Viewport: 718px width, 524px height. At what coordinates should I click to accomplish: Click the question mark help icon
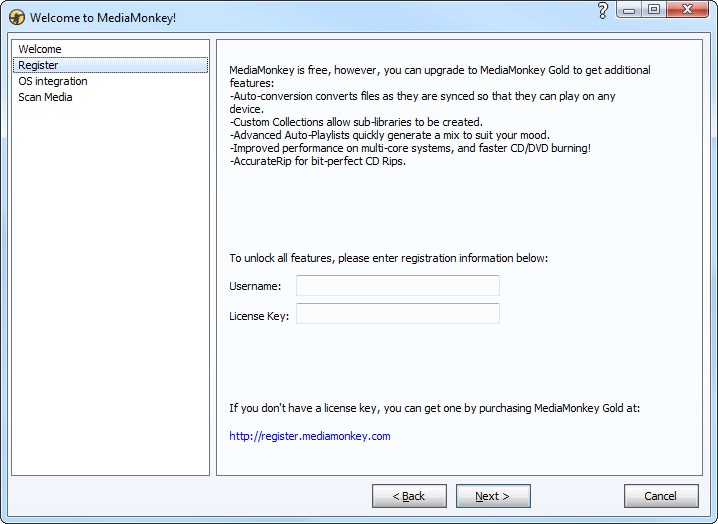tap(603, 11)
